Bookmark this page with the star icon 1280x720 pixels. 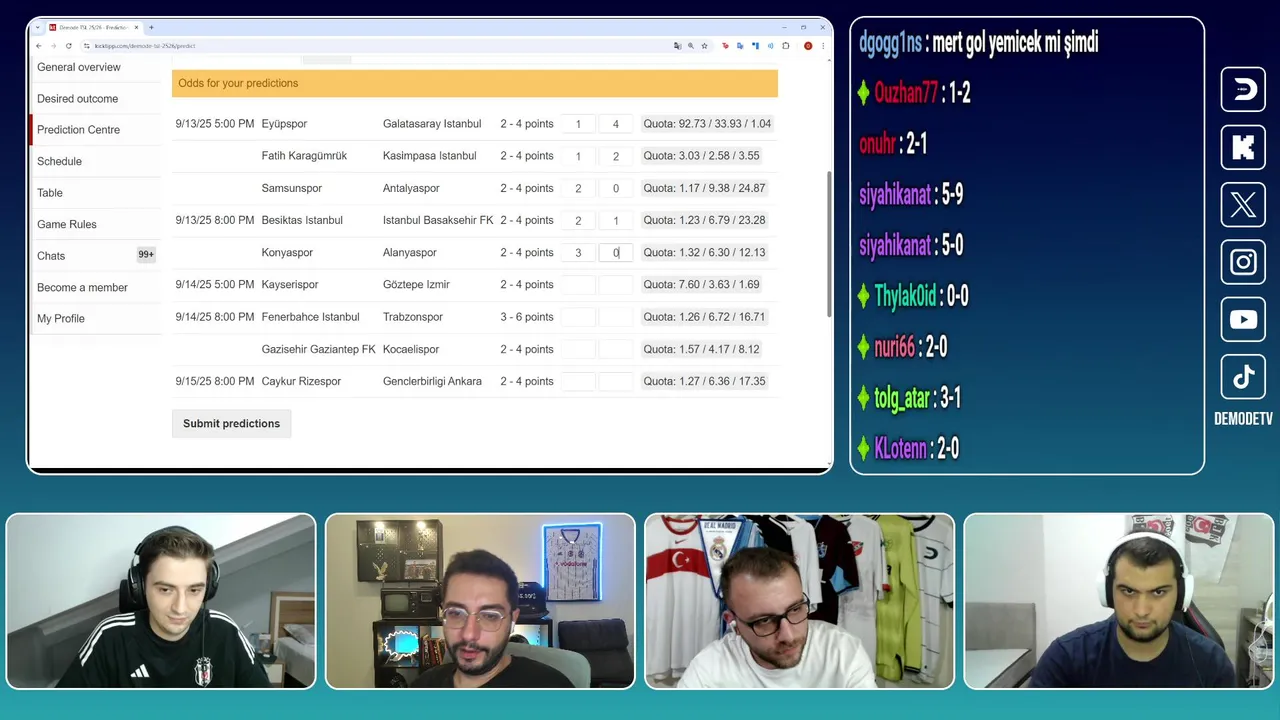(704, 46)
